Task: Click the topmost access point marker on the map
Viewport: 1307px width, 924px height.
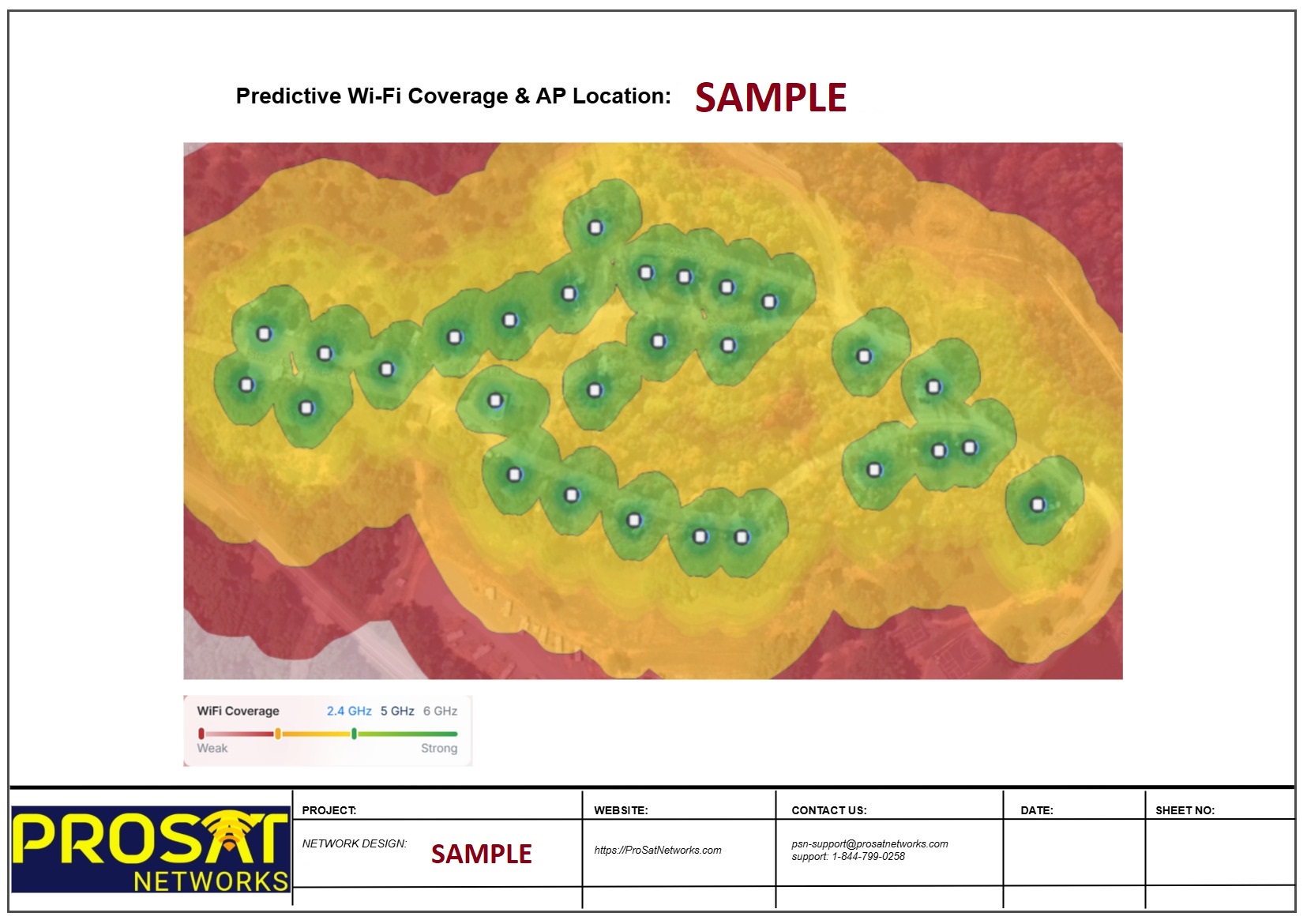Action: click(595, 227)
